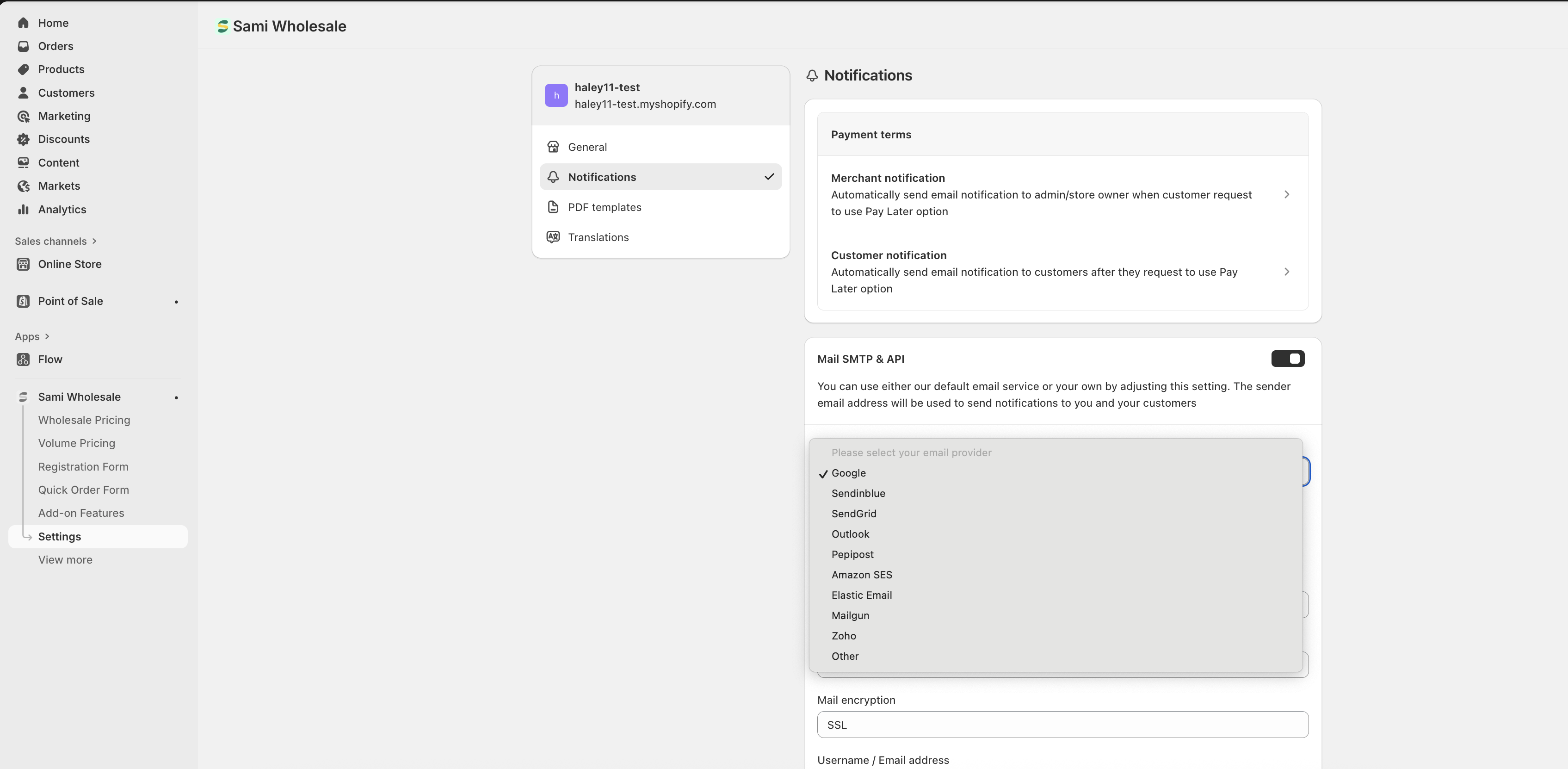
Task: Click the Mail encryption SSL field
Action: [1062, 725]
